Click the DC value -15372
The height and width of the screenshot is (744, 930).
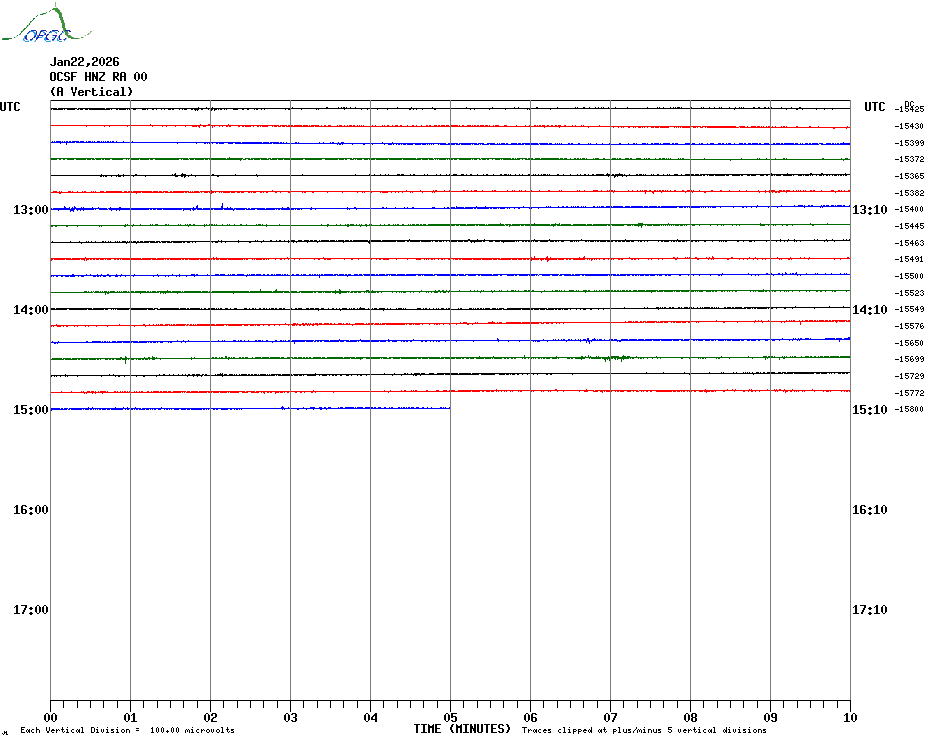[x=909, y=160]
